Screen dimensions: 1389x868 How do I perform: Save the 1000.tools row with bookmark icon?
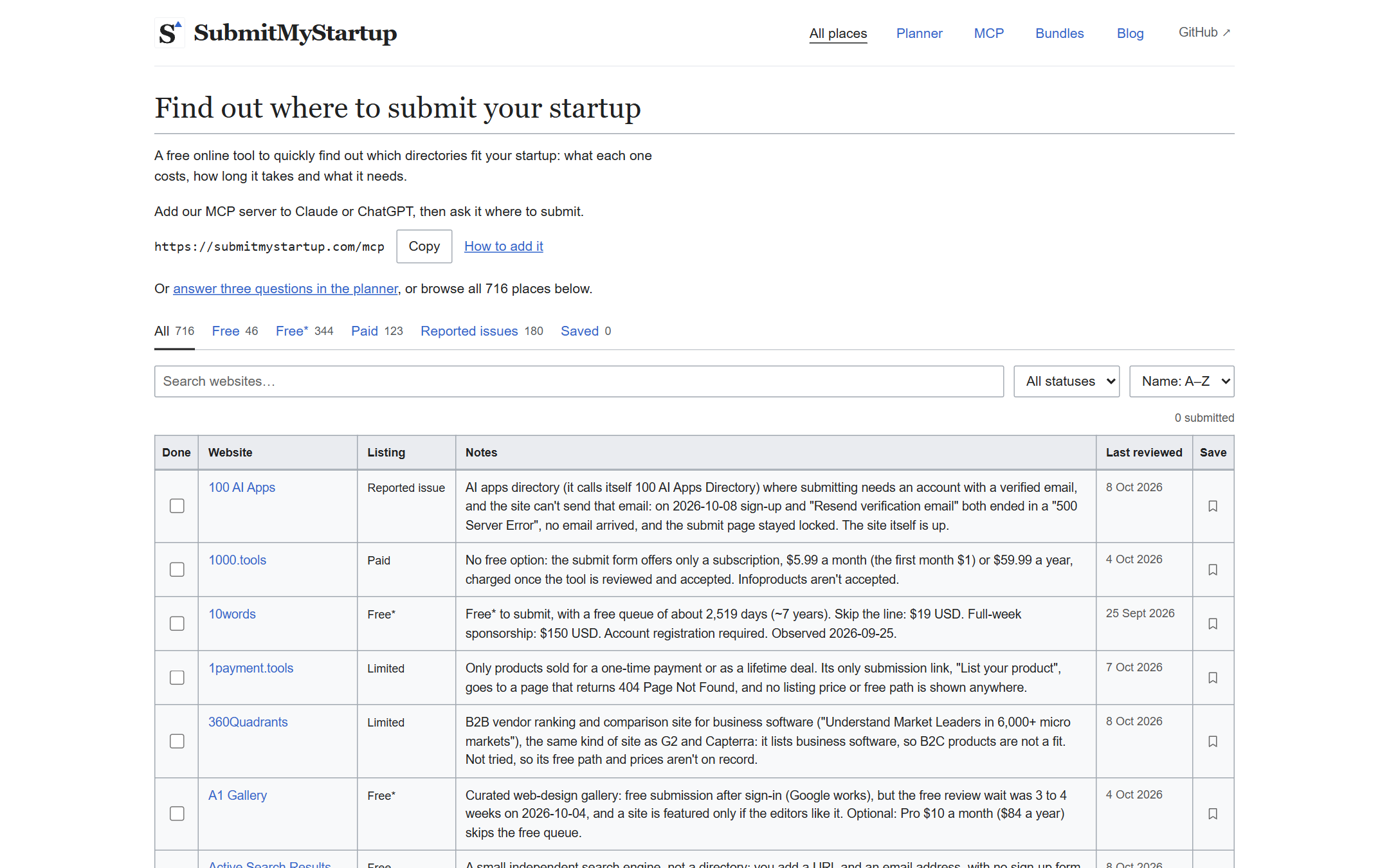tap(1213, 570)
